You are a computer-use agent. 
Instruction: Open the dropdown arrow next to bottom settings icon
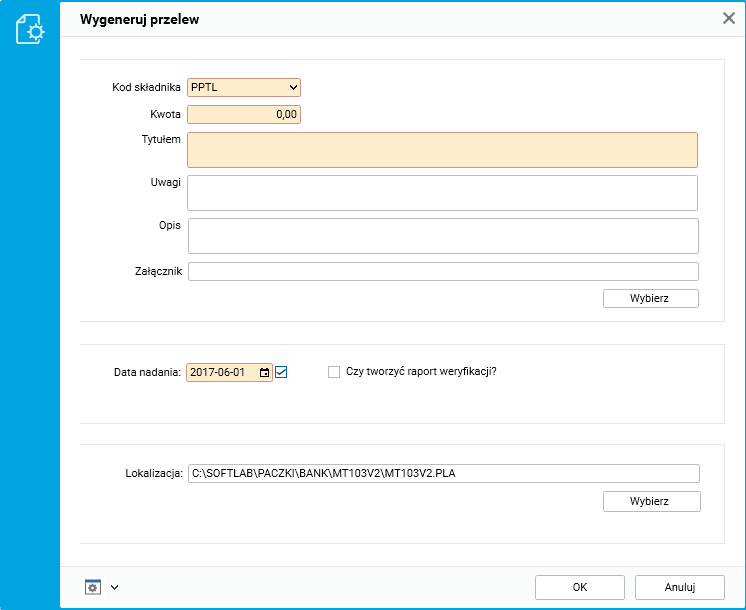pyautogui.click(x=114, y=587)
